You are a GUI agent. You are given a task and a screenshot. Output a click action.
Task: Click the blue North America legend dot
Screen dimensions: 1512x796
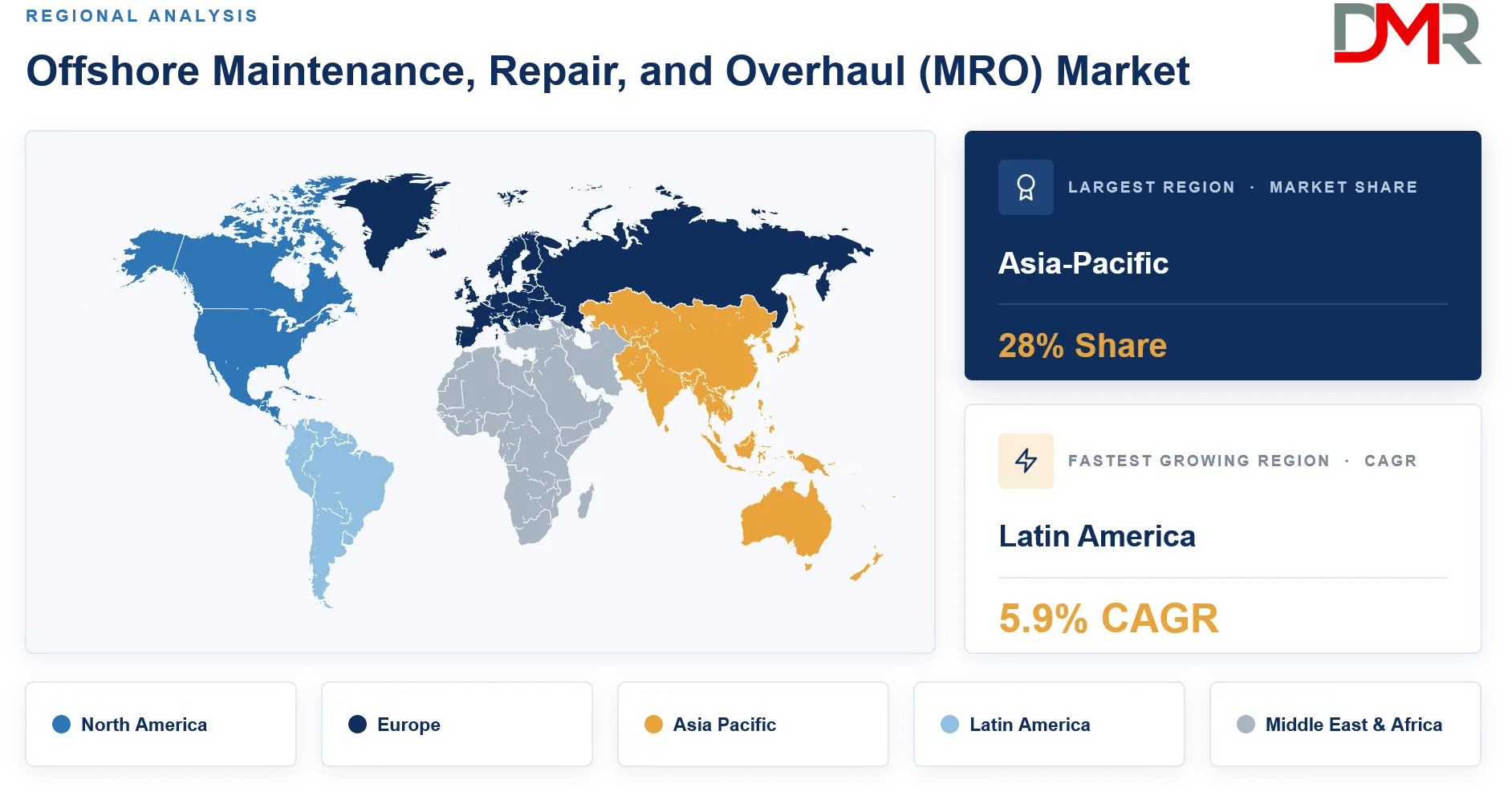point(61,725)
